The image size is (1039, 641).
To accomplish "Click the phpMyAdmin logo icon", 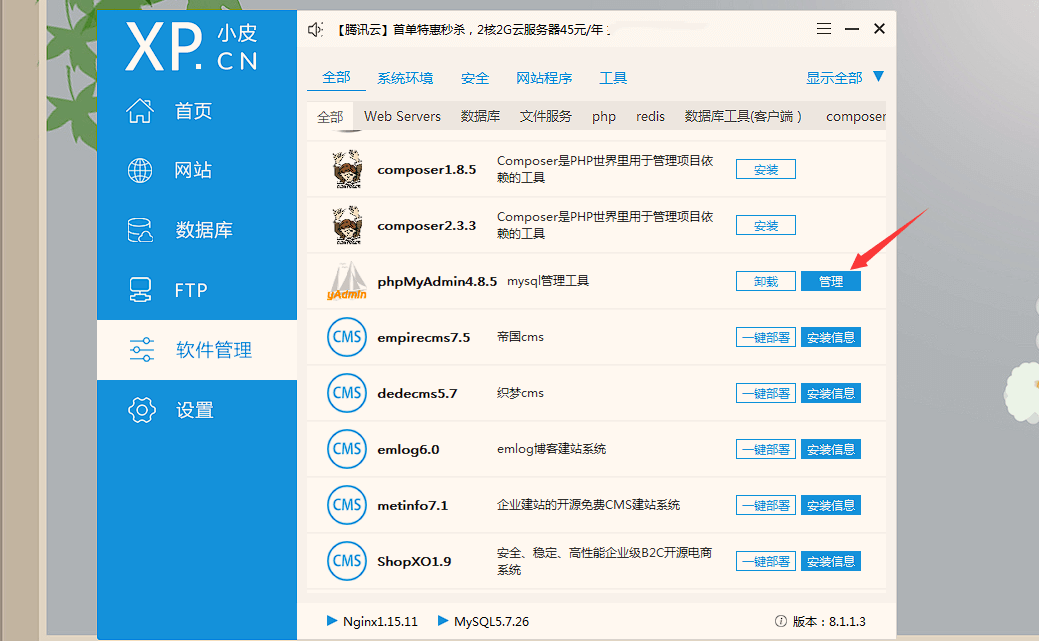I will [x=347, y=281].
